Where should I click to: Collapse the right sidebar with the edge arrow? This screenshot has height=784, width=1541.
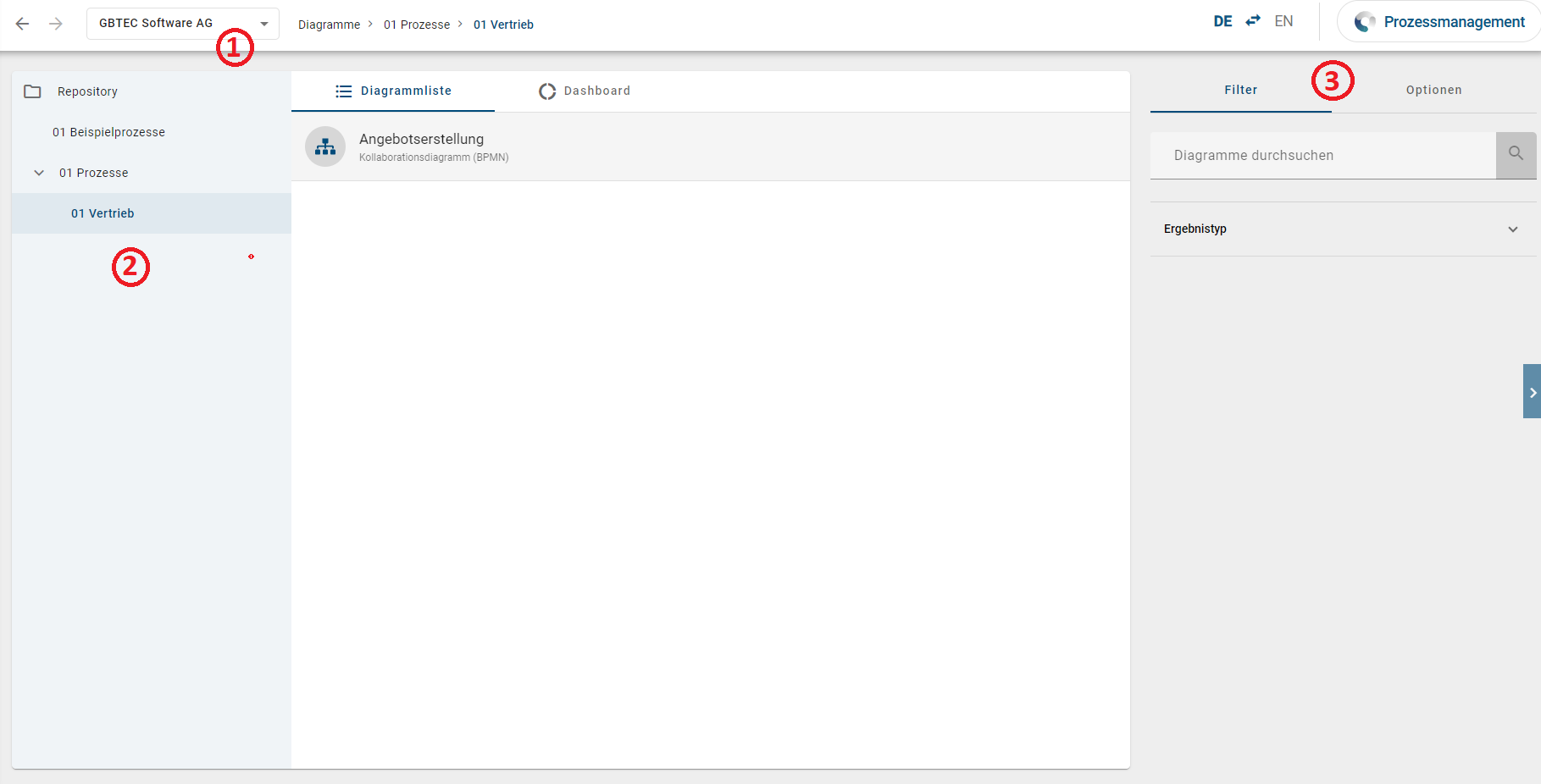[x=1532, y=392]
